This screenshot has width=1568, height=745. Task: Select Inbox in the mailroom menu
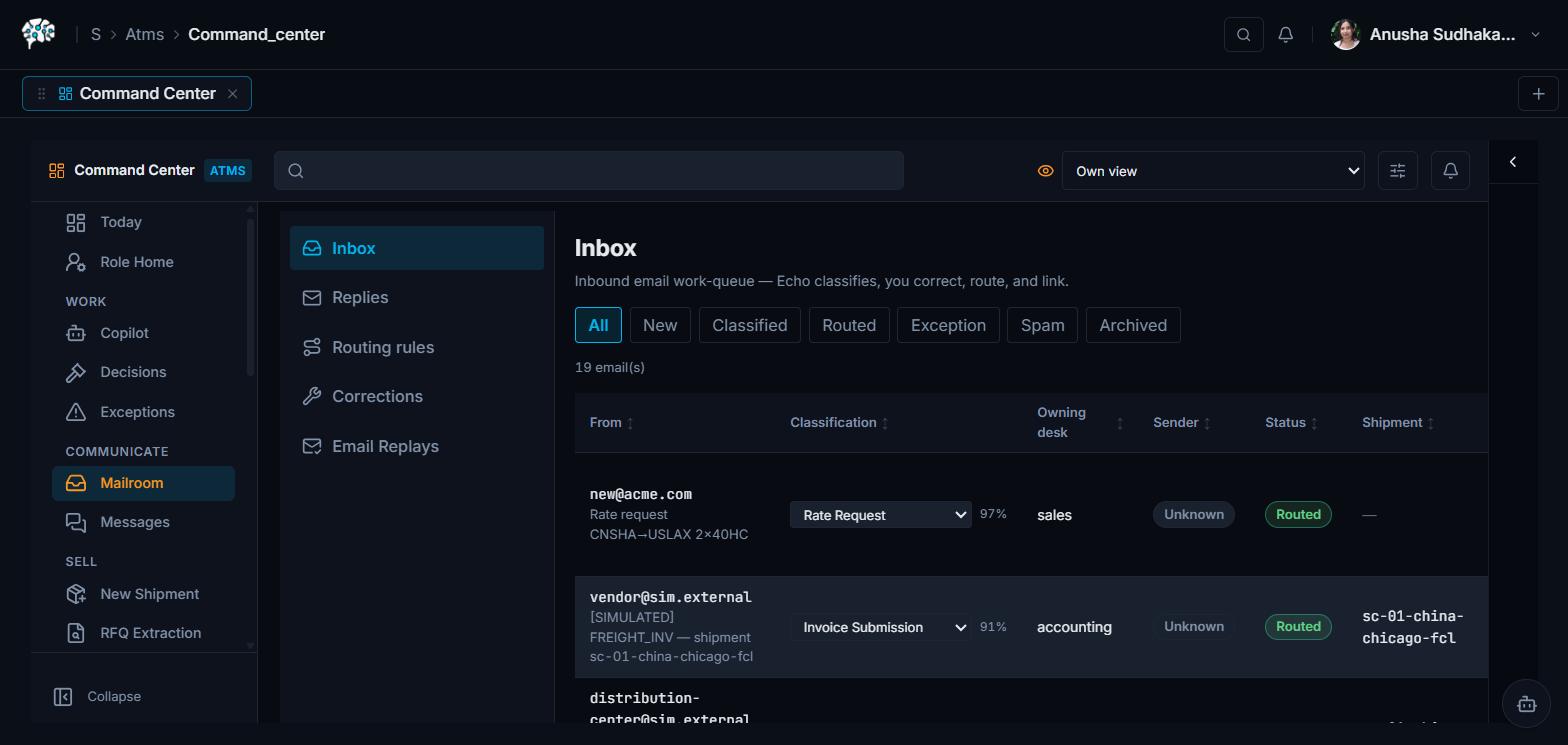[417, 248]
